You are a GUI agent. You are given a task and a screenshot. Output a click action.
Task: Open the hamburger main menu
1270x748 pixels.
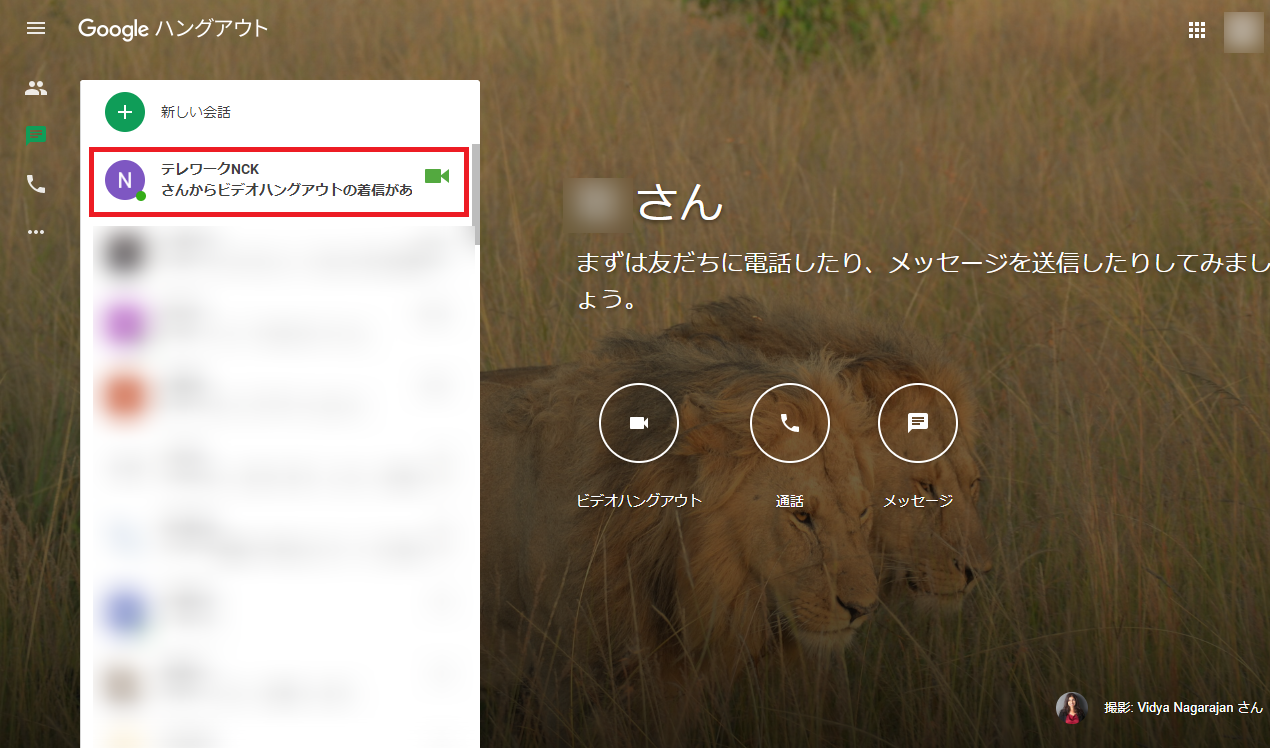pos(36,28)
